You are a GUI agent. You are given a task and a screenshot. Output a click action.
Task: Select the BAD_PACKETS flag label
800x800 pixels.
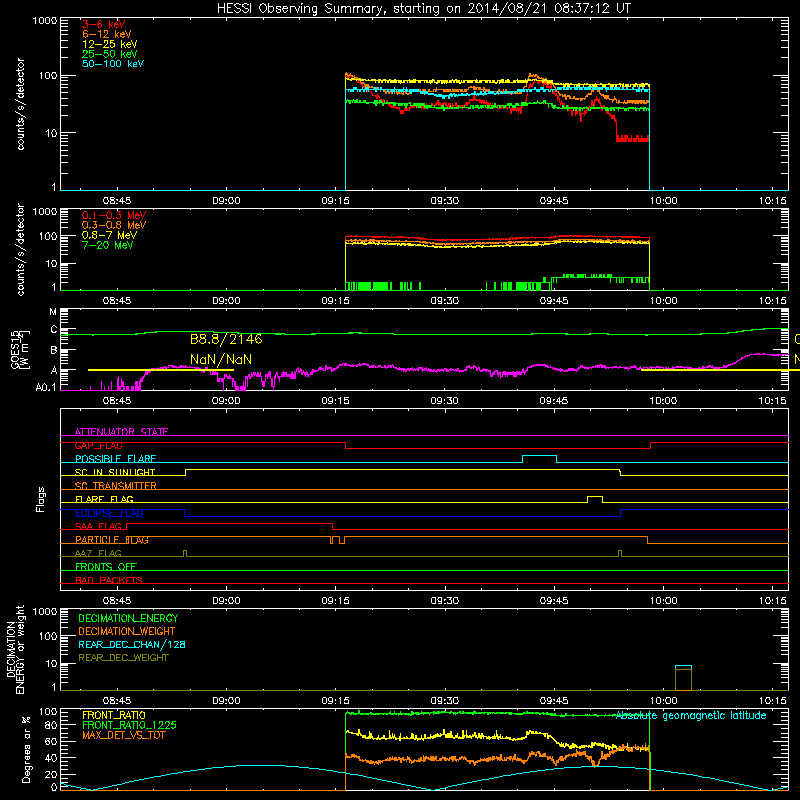(x=109, y=580)
